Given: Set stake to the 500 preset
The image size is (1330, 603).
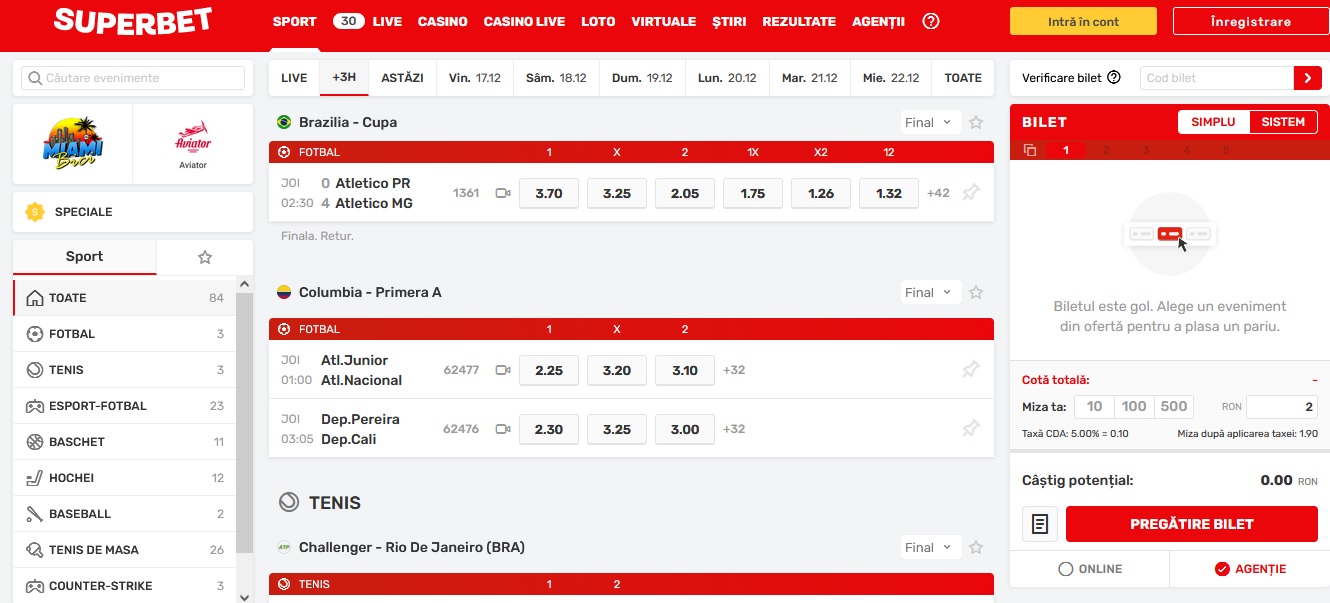Looking at the screenshot, I should pyautogui.click(x=1174, y=407).
